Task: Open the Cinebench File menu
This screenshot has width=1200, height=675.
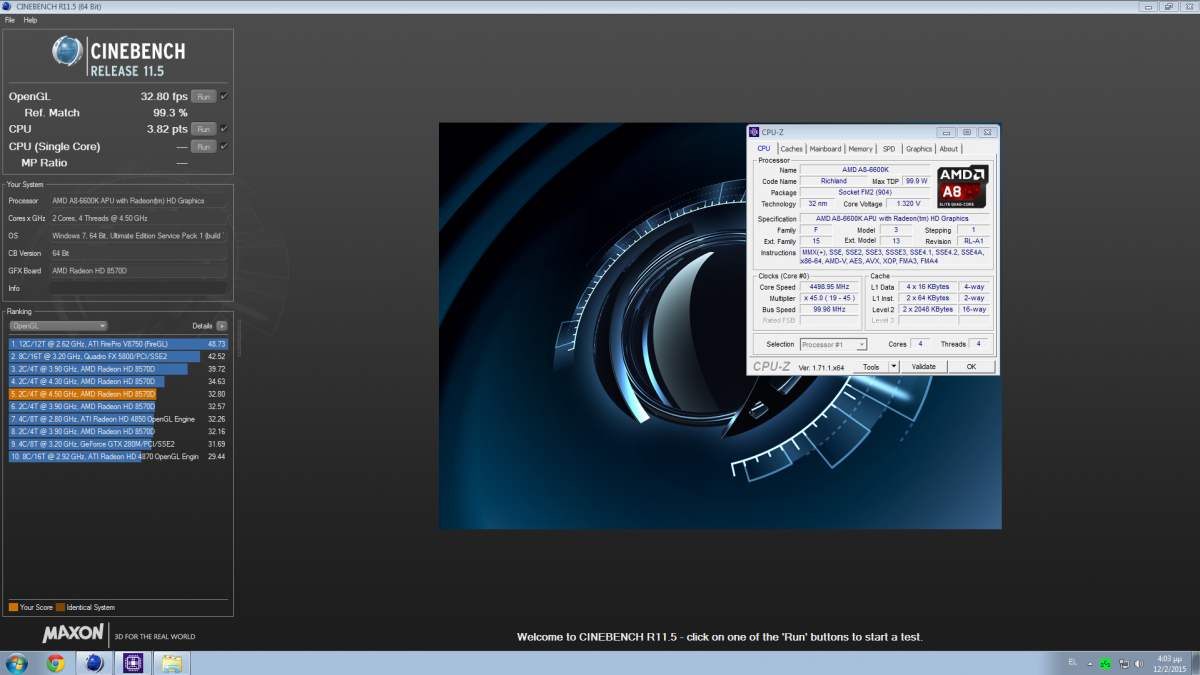Action: (10, 20)
